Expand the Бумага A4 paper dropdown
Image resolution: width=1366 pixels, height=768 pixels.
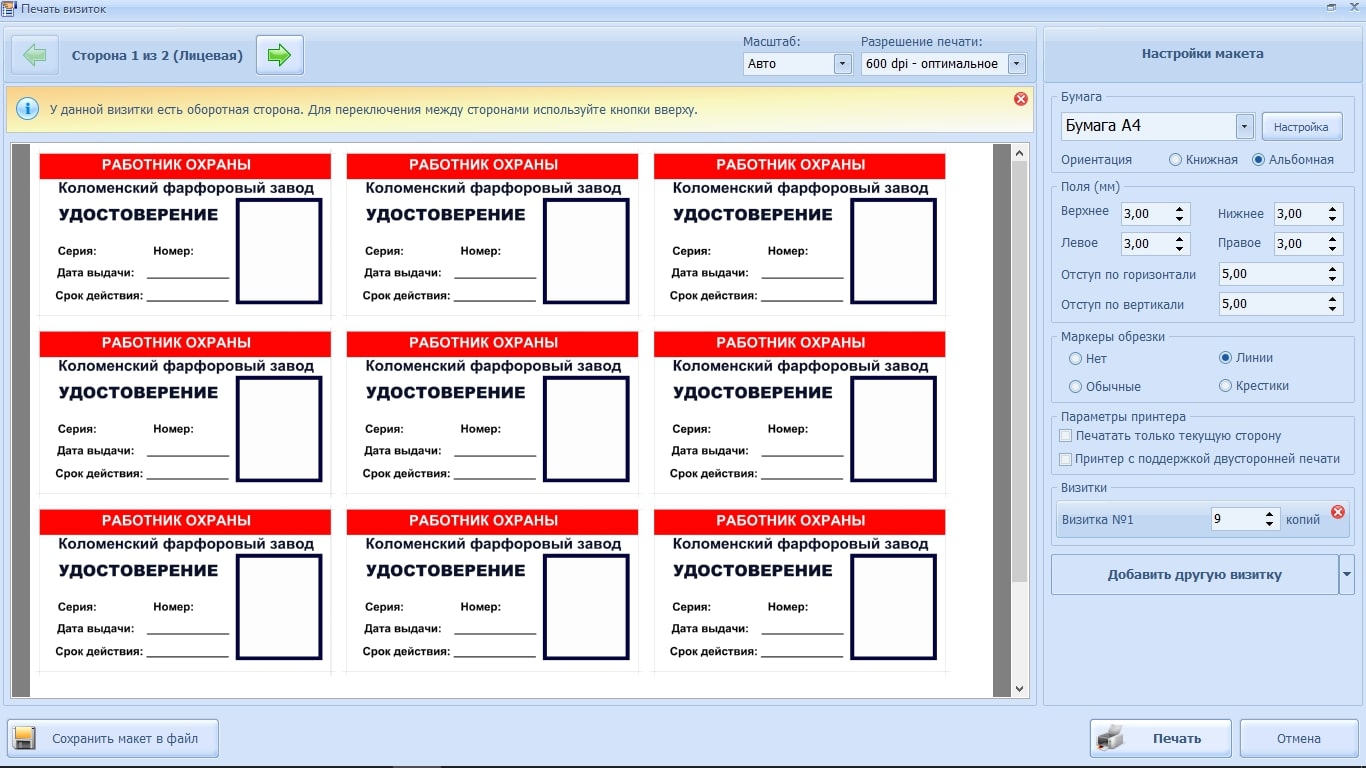tap(1244, 126)
